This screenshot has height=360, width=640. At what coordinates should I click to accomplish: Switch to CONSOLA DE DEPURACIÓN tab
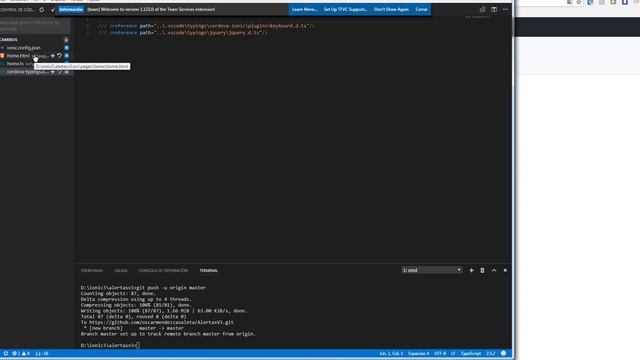point(163,271)
